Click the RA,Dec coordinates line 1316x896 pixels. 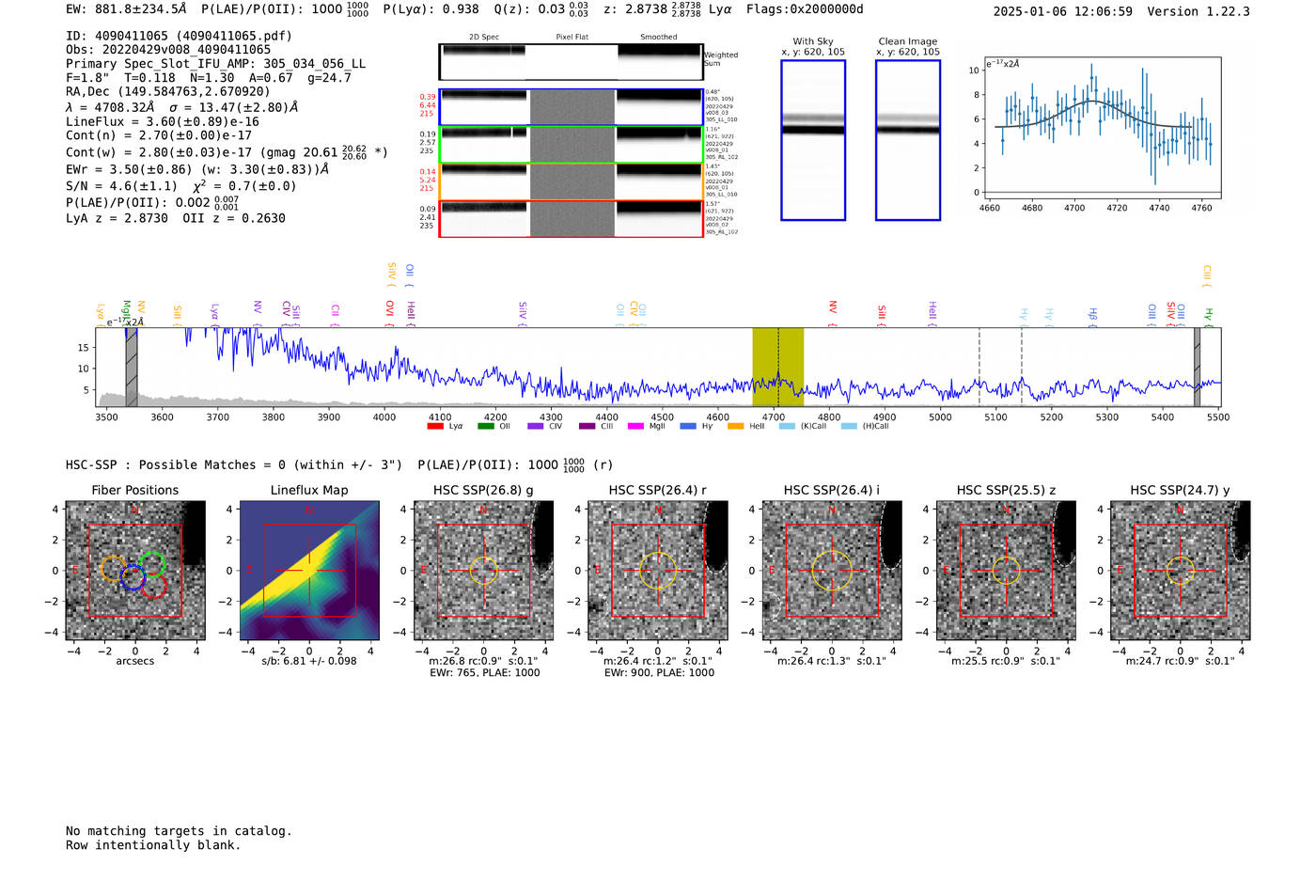(167, 92)
